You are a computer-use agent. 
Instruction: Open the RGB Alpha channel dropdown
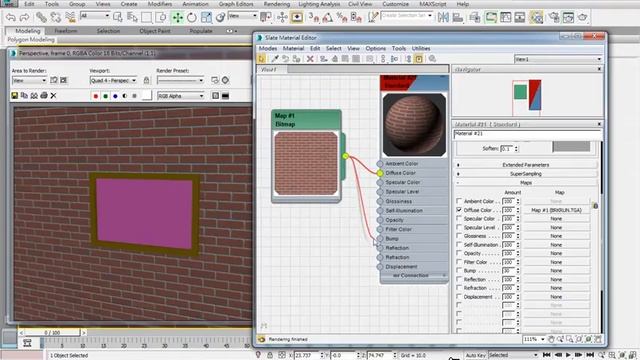pyautogui.click(x=181, y=96)
